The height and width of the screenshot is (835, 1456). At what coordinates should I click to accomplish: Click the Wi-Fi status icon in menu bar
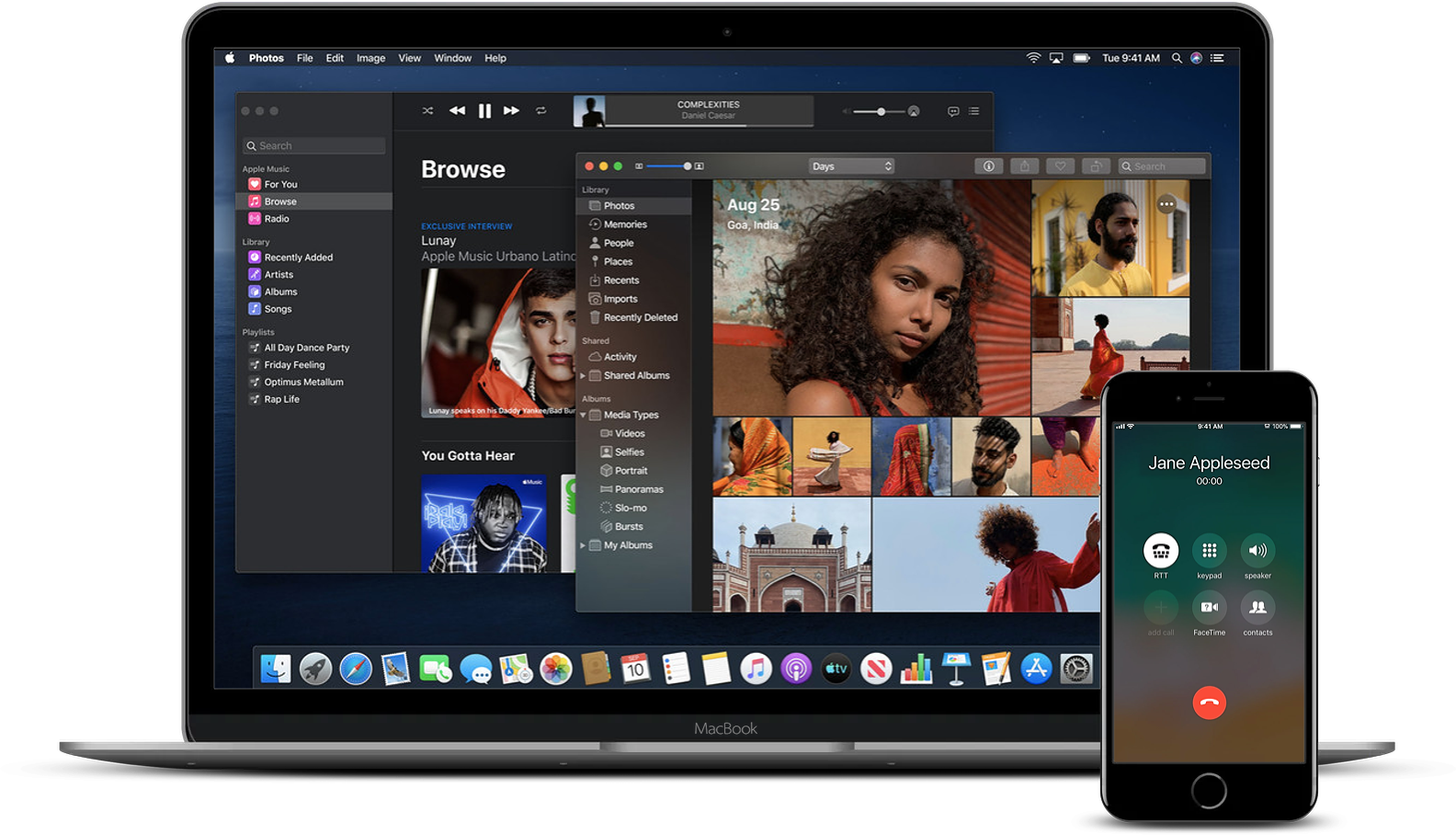pos(1033,58)
